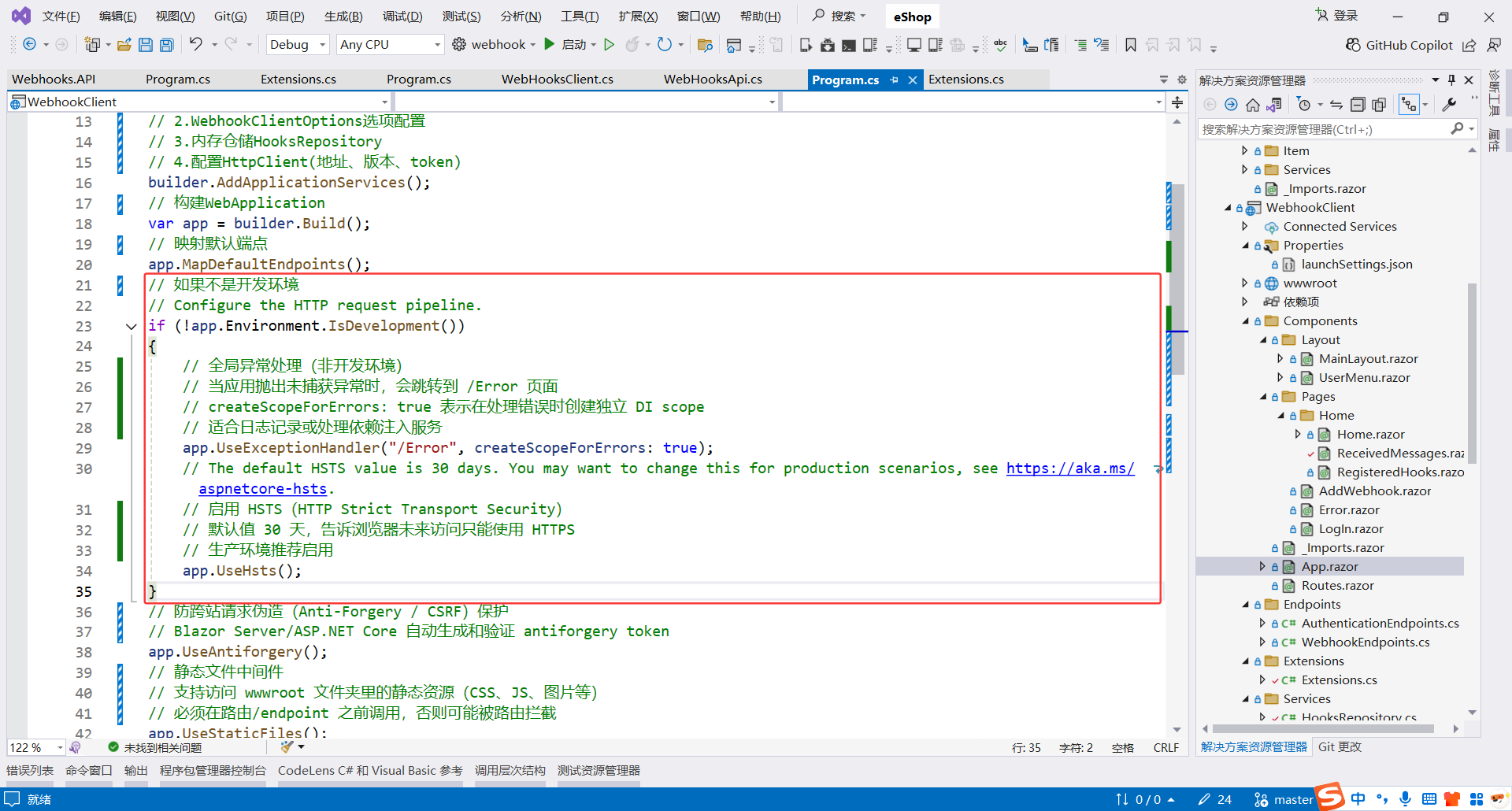
Task: Start without debugging using hollow green arrow
Action: point(609,45)
